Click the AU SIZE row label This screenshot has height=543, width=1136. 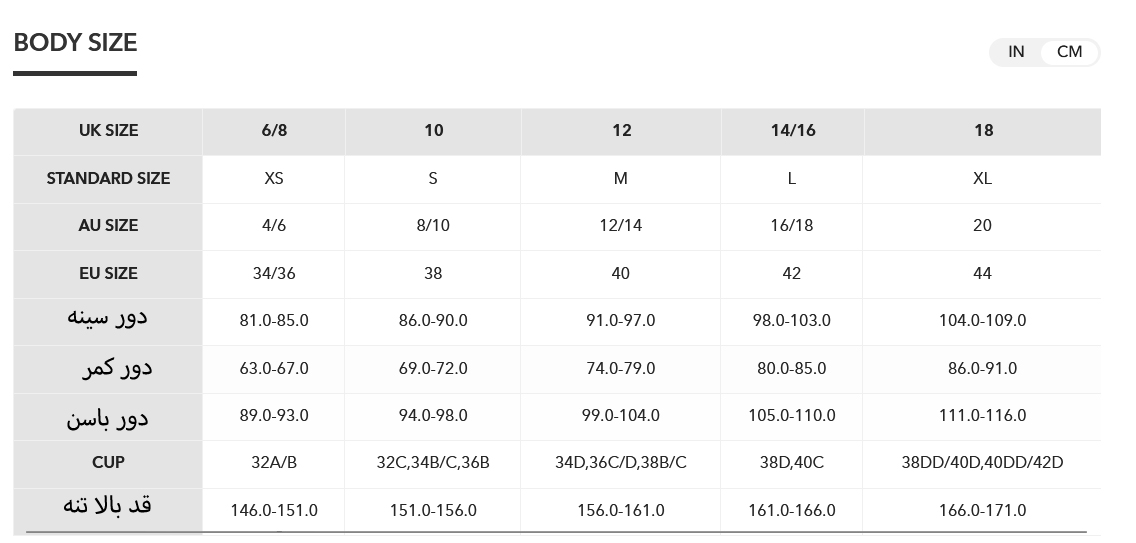point(108,226)
